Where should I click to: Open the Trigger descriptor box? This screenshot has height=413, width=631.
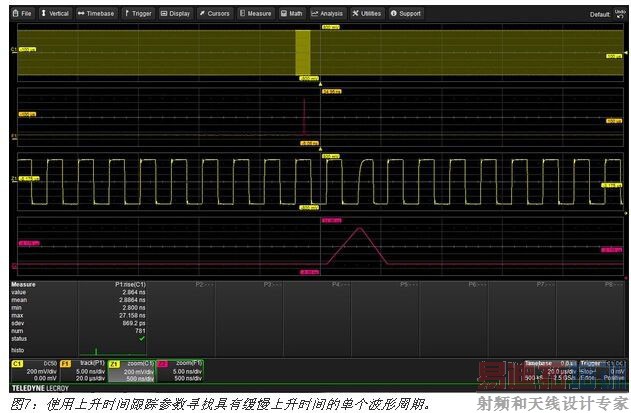pos(602,371)
